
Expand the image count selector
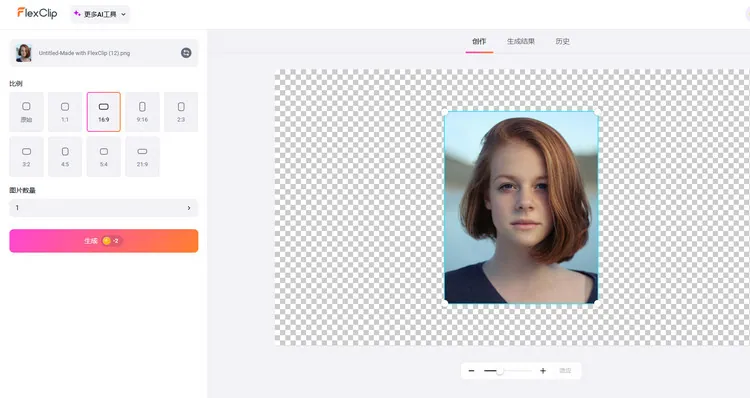pyautogui.click(x=103, y=208)
